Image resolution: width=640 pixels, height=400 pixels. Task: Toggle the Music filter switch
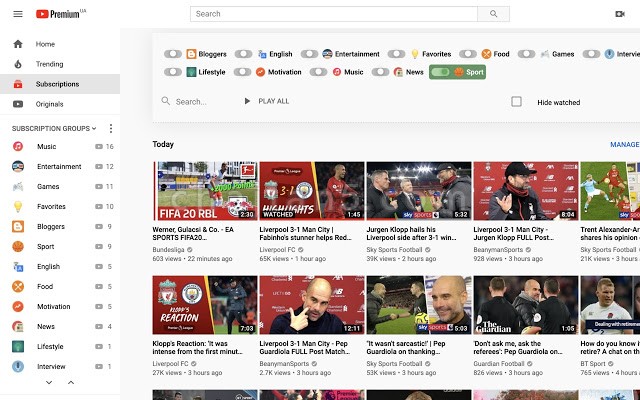click(x=318, y=72)
